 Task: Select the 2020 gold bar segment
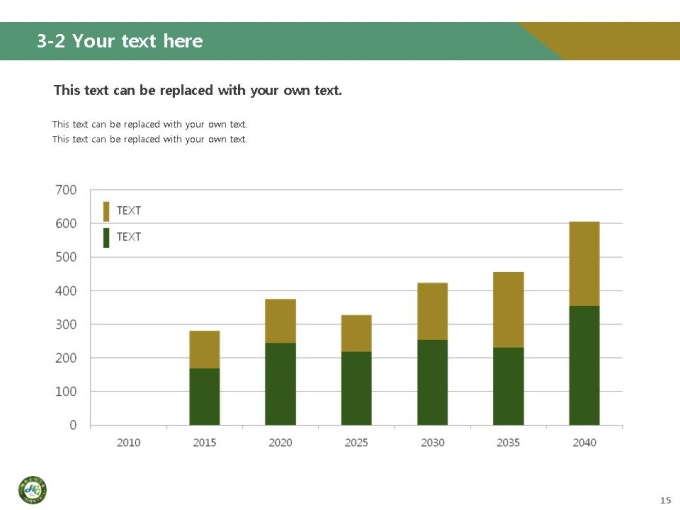coord(281,321)
